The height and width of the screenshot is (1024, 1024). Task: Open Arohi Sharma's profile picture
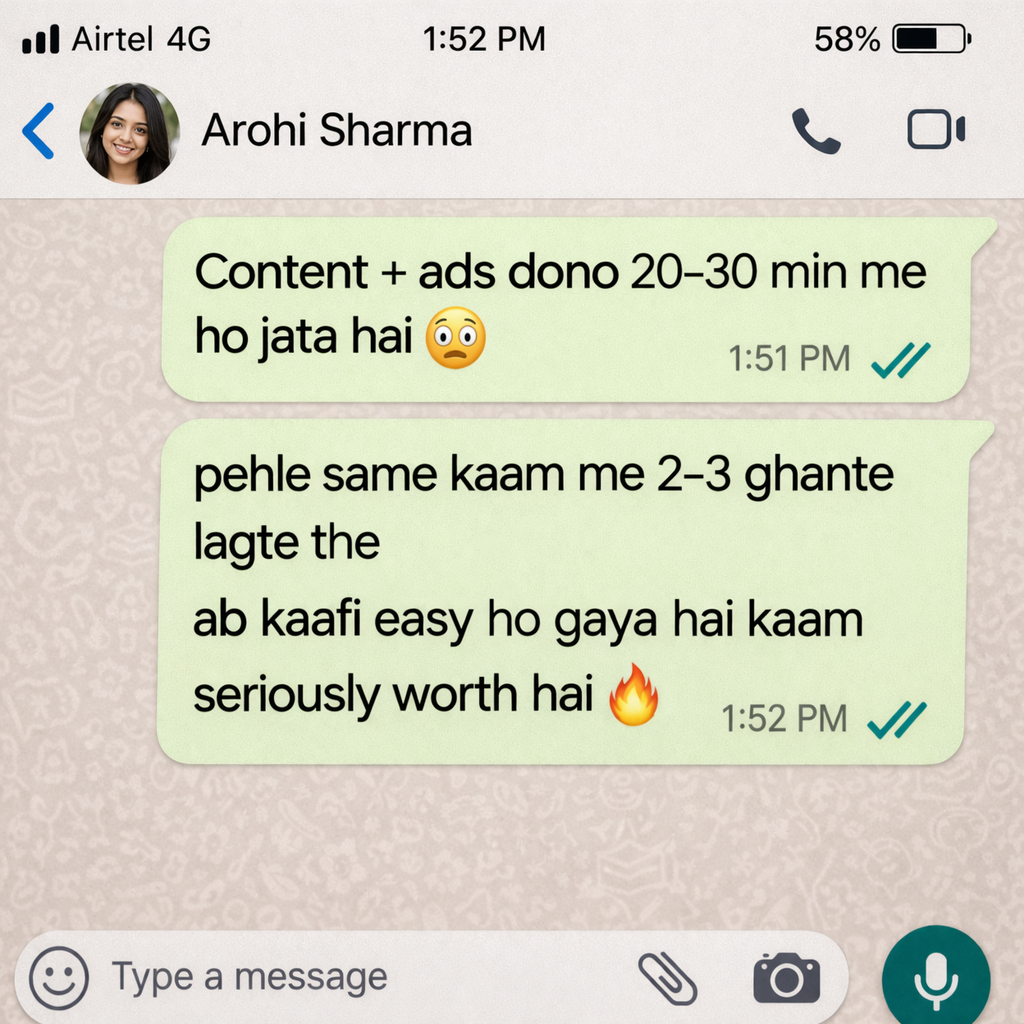click(x=129, y=133)
